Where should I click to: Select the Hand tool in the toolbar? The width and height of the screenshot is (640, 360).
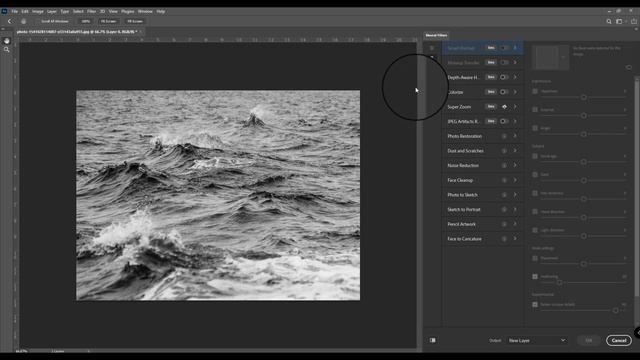(7, 41)
